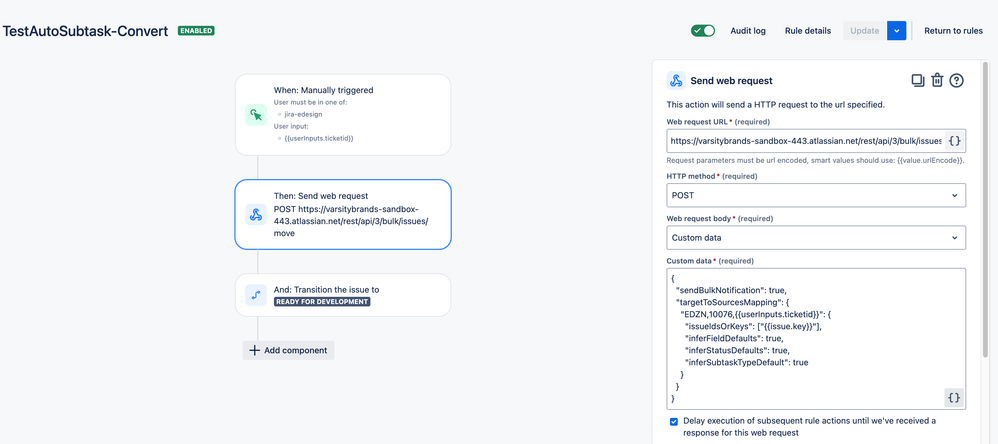Delete the Send web request component
Screen dimensions: 998x444
pos(937,81)
